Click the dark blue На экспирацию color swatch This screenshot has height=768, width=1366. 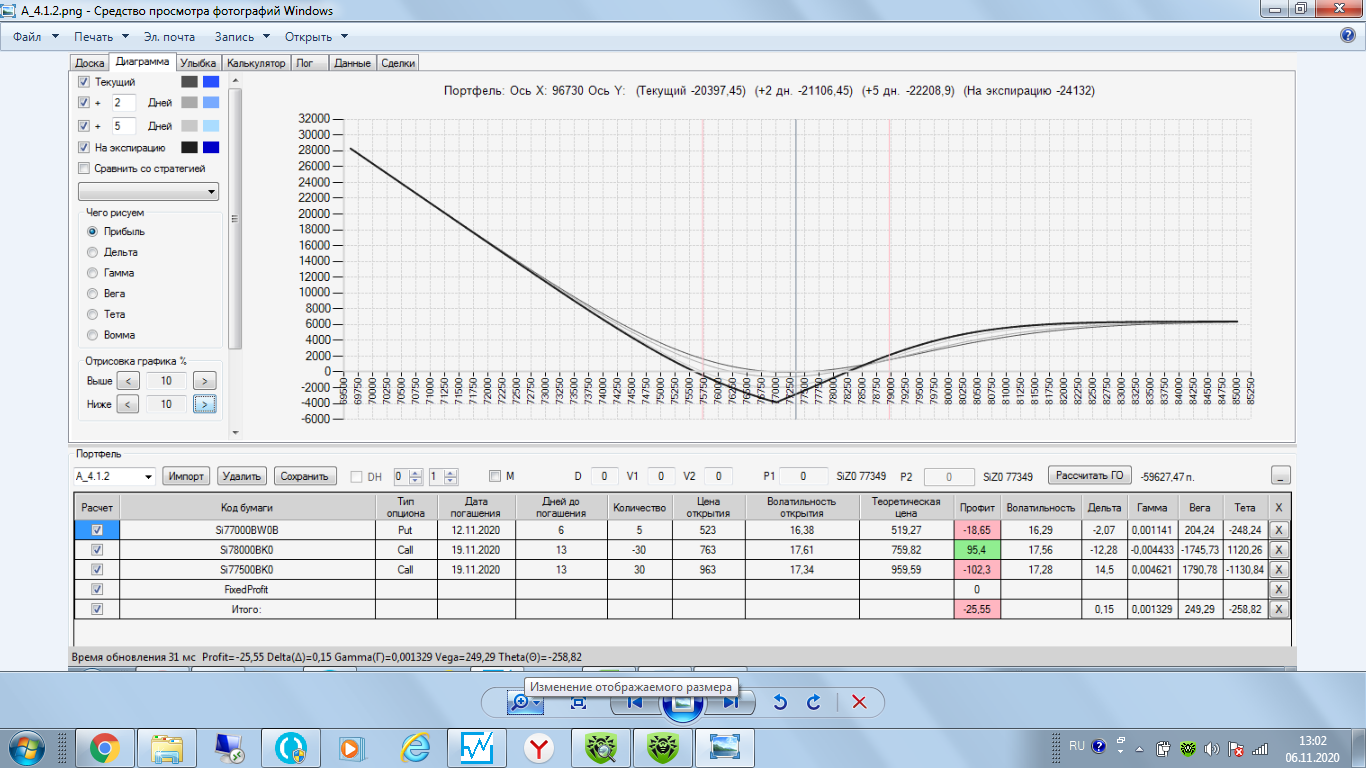(210, 147)
